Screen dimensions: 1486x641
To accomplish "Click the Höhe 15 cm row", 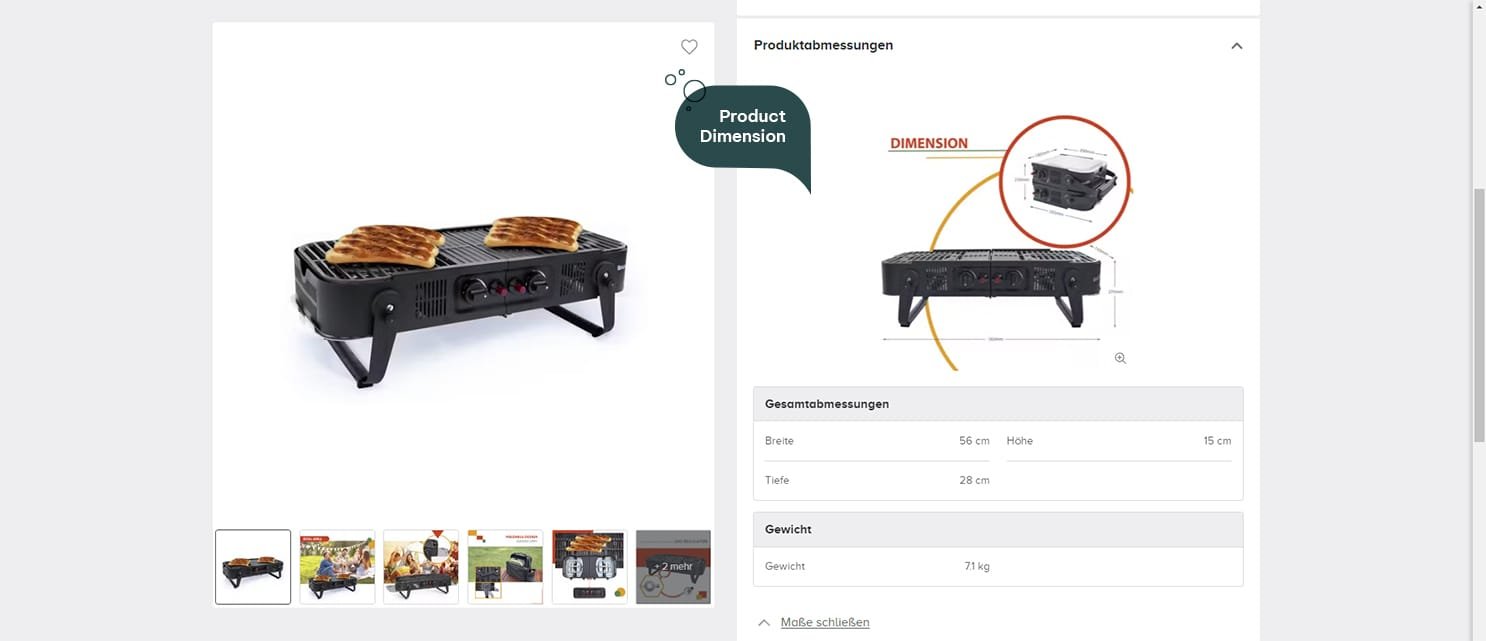I will 1119,441.
